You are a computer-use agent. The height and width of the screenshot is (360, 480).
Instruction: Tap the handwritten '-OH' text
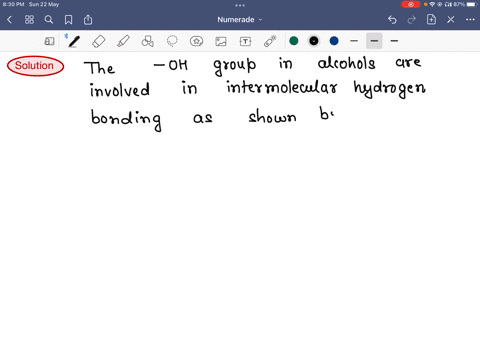pyautogui.click(x=171, y=65)
